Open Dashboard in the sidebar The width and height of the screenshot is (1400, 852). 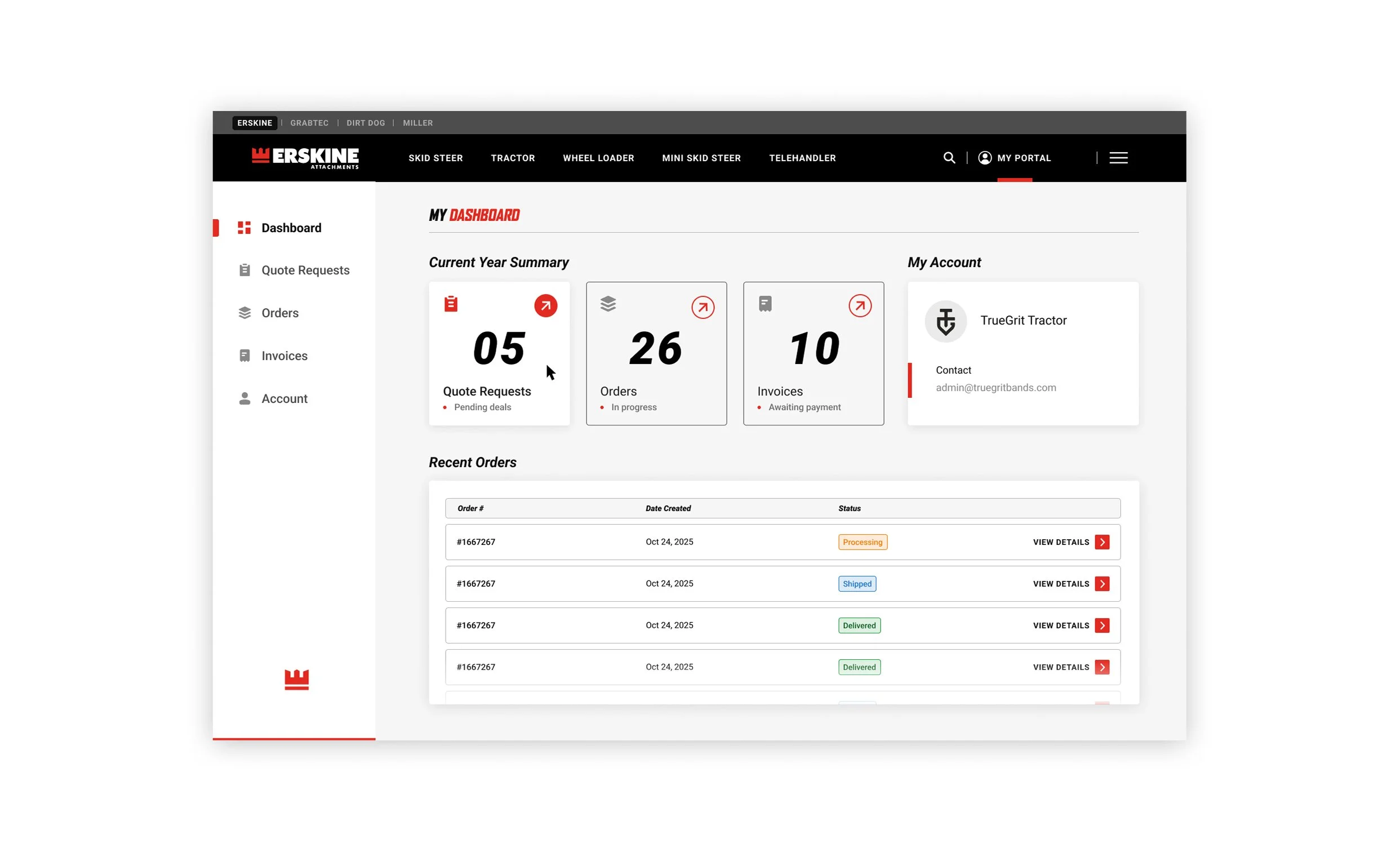pyautogui.click(x=291, y=228)
